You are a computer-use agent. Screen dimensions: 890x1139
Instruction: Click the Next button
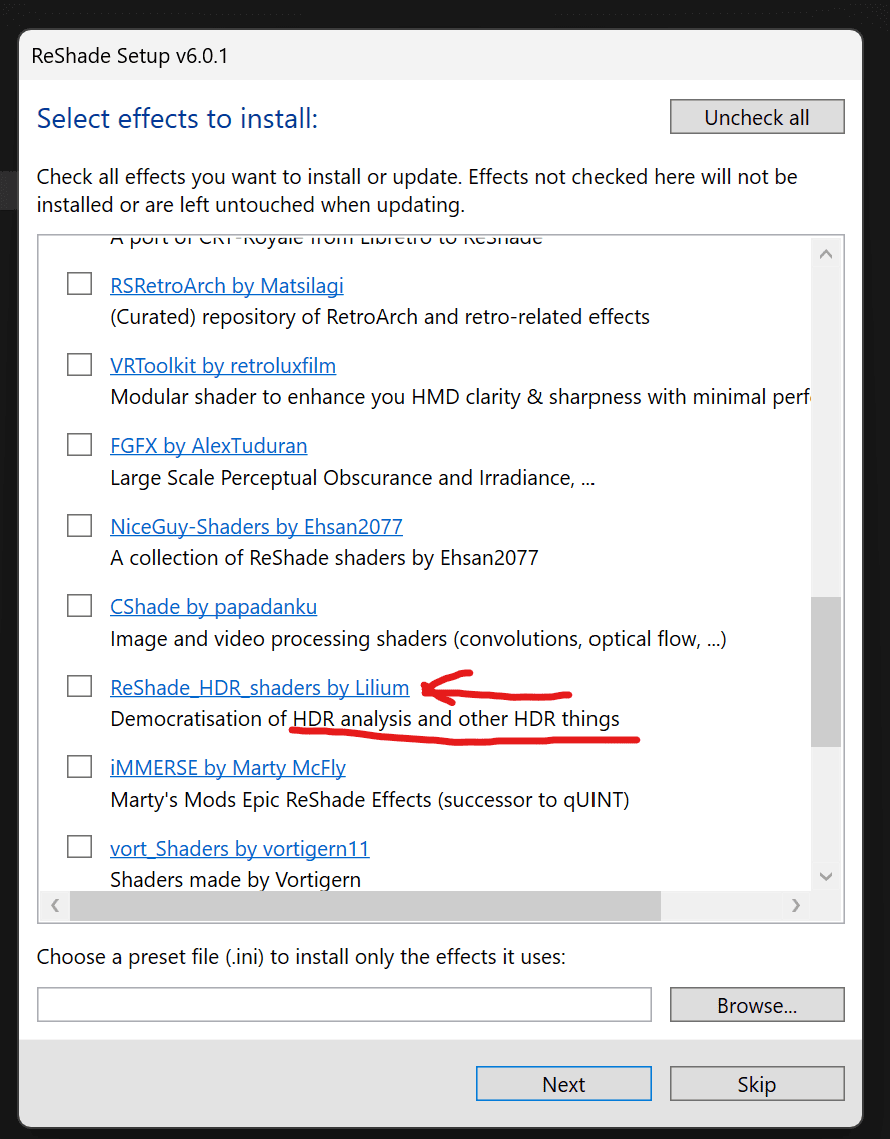(563, 1083)
